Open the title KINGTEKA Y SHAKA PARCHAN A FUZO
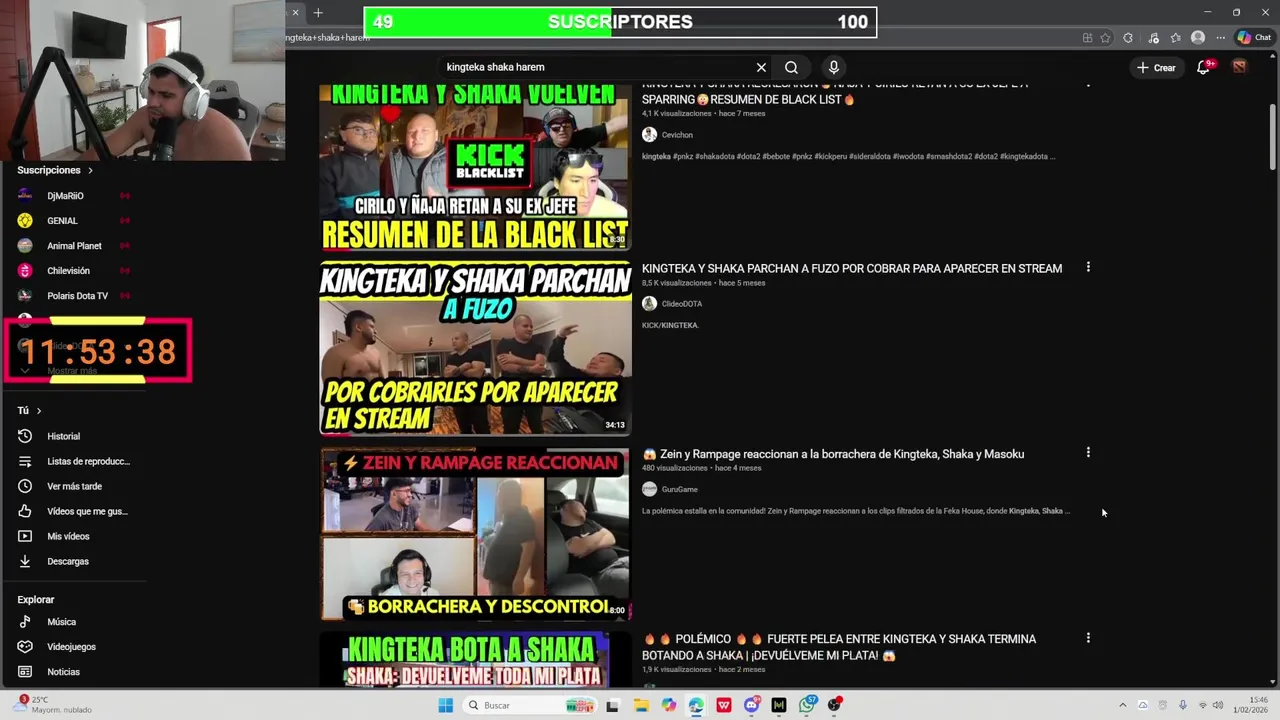The height and width of the screenshot is (720, 1280). (x=852, y=268)
